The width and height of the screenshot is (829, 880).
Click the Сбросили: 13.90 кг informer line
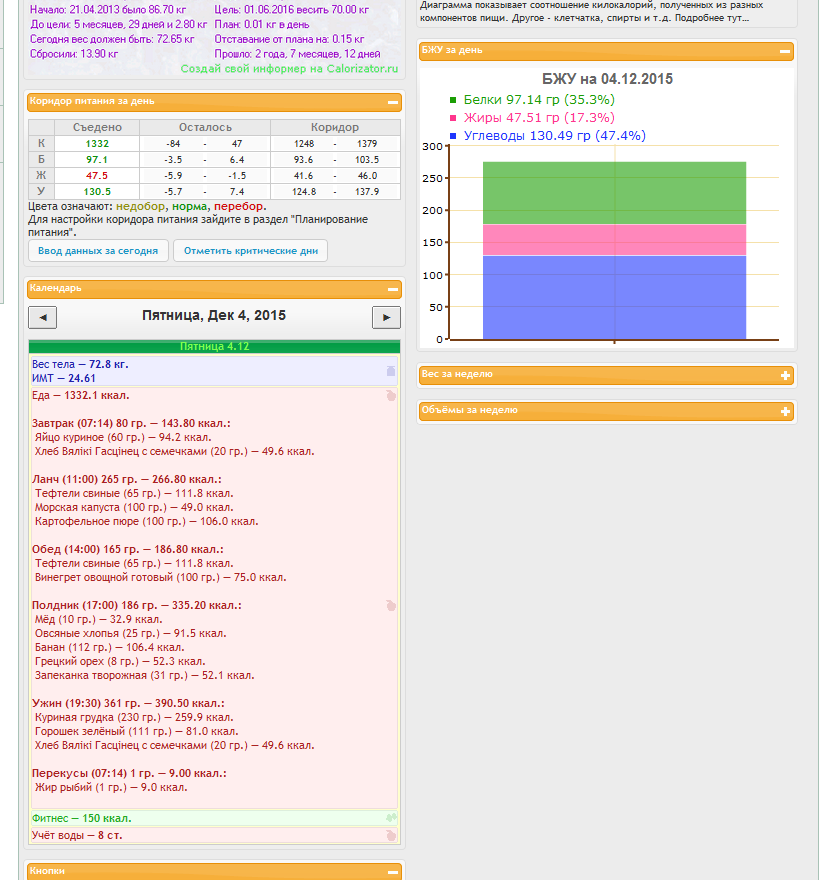click(x=74, y=54)
